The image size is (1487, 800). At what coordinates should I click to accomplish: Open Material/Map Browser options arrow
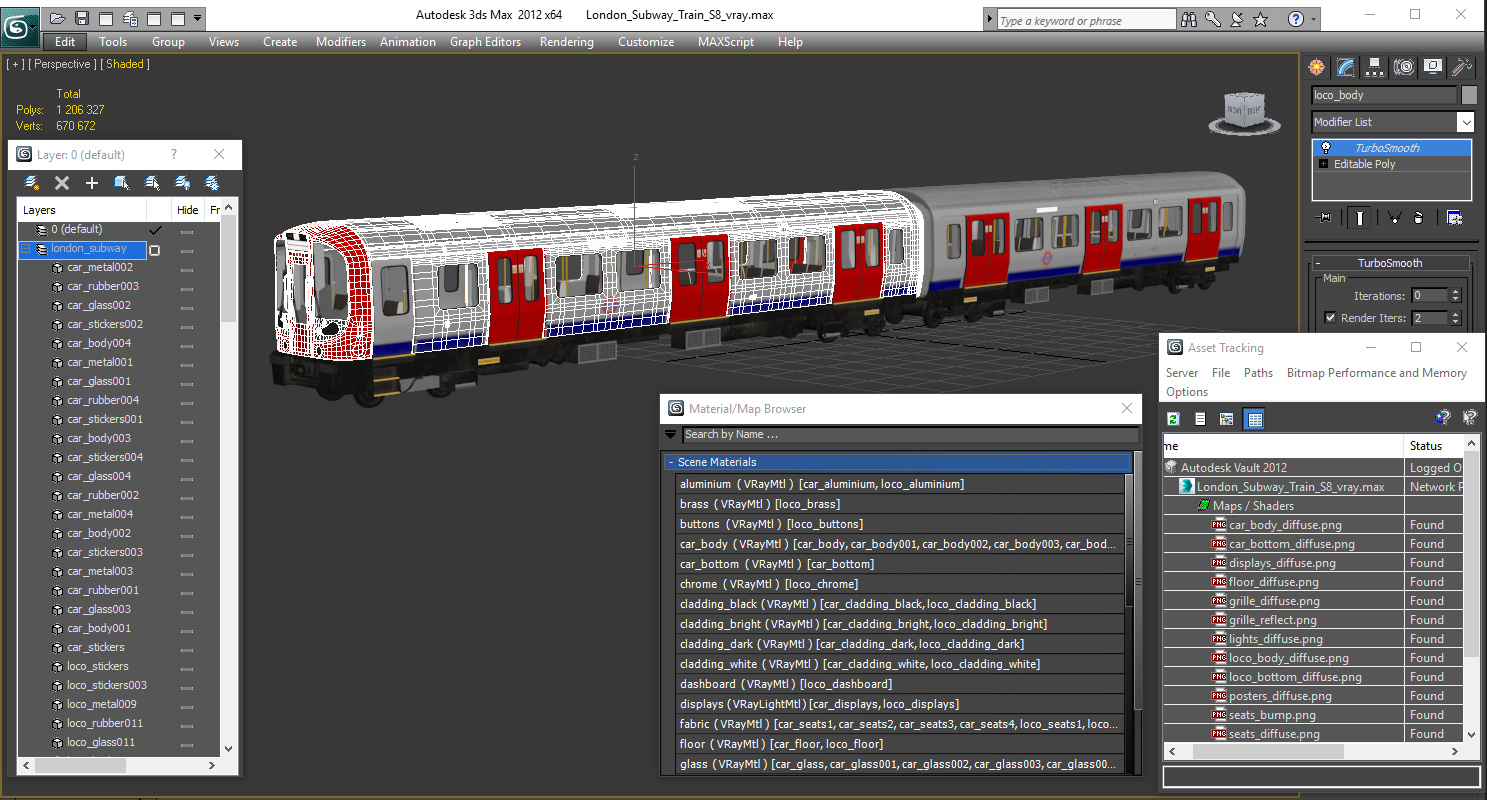pos(670,435)
